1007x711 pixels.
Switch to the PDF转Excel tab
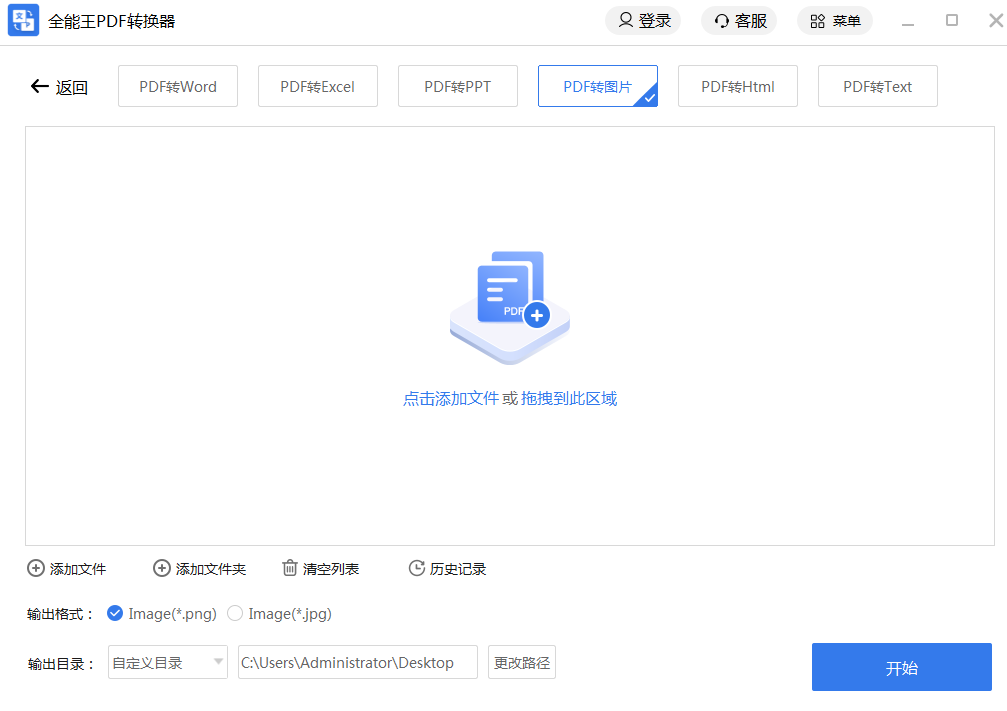pos(318,87)
